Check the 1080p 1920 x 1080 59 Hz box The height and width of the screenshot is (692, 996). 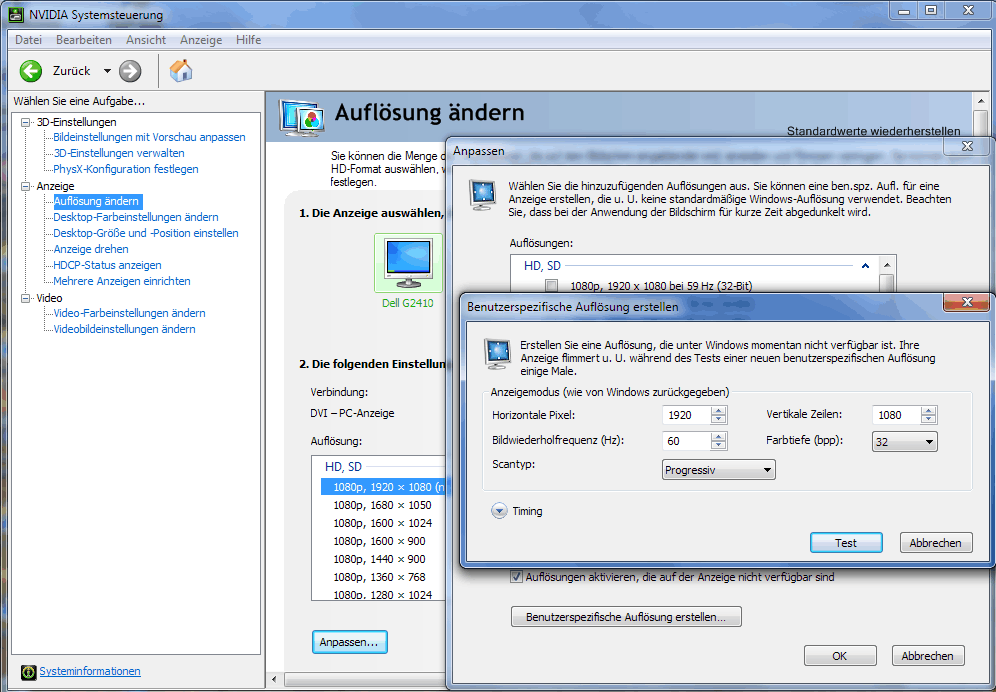551,286
